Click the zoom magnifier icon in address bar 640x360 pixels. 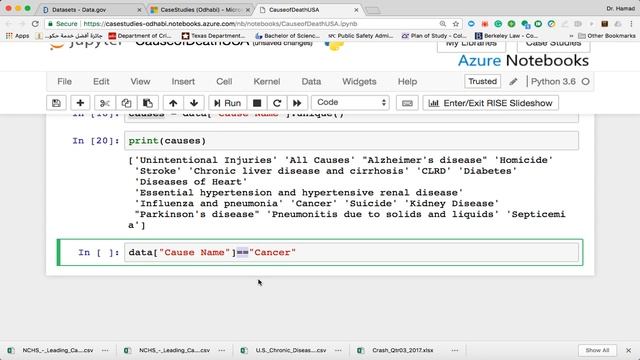coord(442,24)
